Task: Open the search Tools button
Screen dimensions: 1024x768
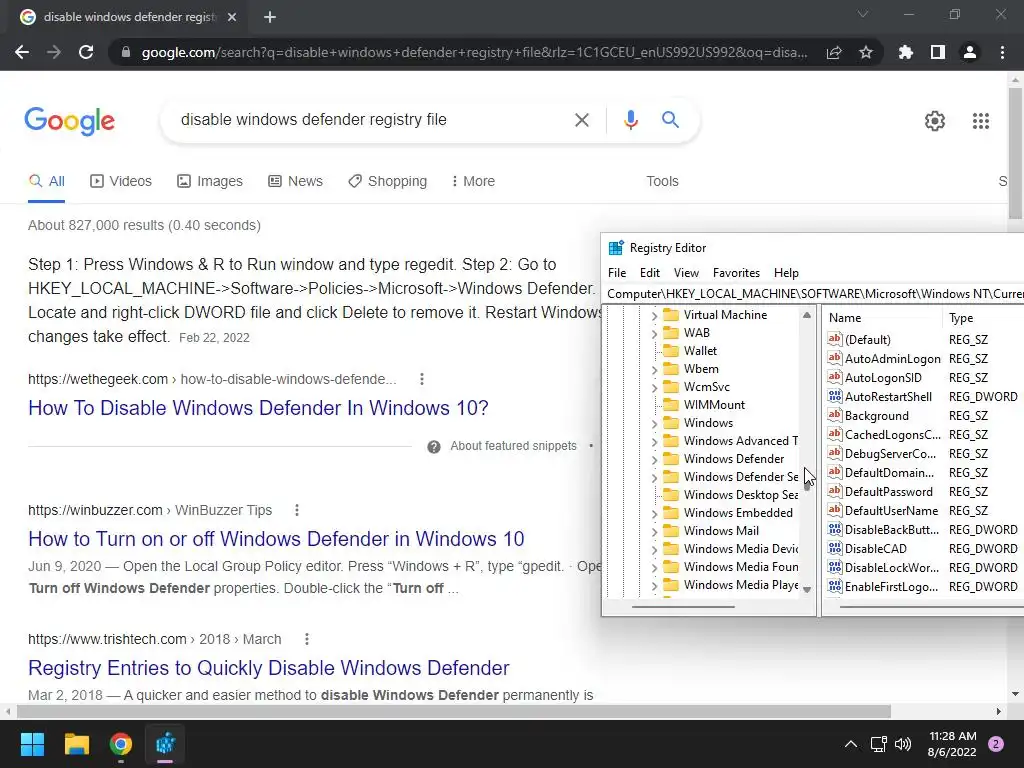Action: [x=662, y=182]
